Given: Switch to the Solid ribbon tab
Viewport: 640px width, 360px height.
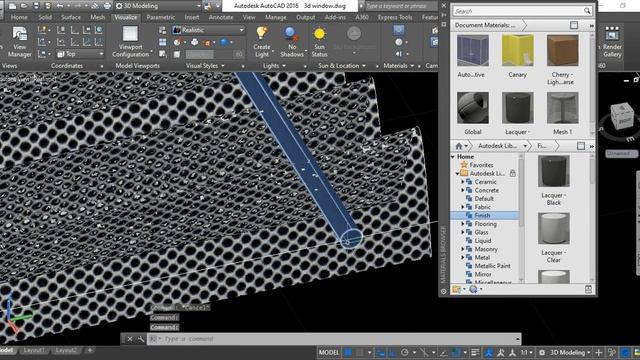Looking at the screenshot, I should 45,17.
